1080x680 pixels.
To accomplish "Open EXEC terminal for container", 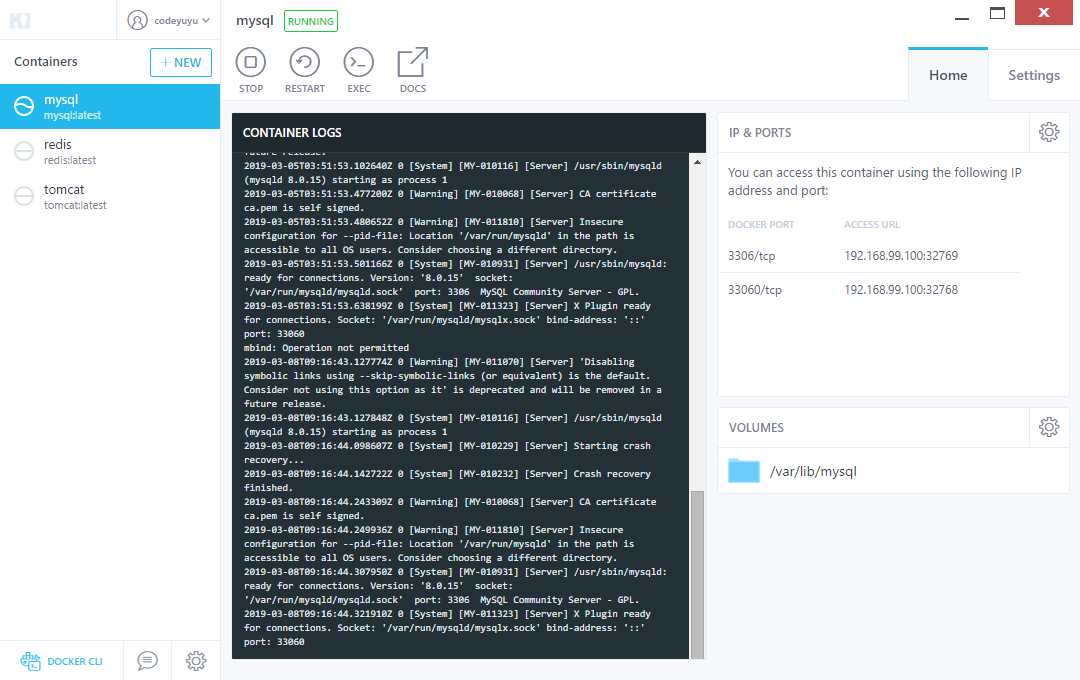I will tap(359, 70).
